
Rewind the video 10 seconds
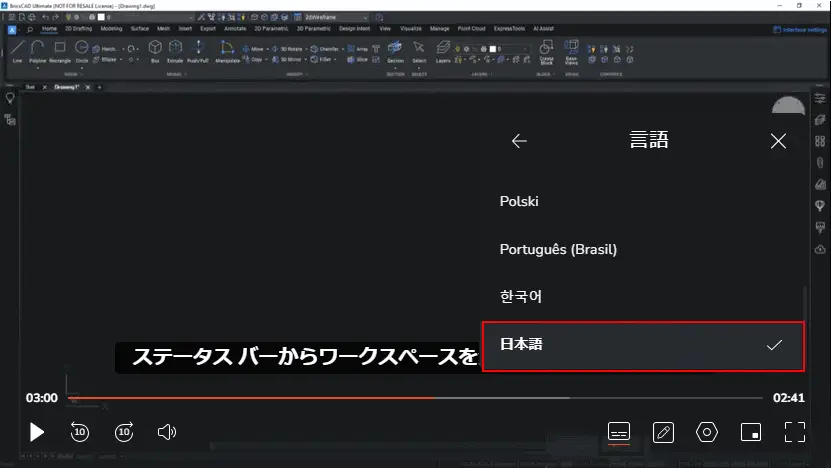pyautogui.click(x=80, y=432)
